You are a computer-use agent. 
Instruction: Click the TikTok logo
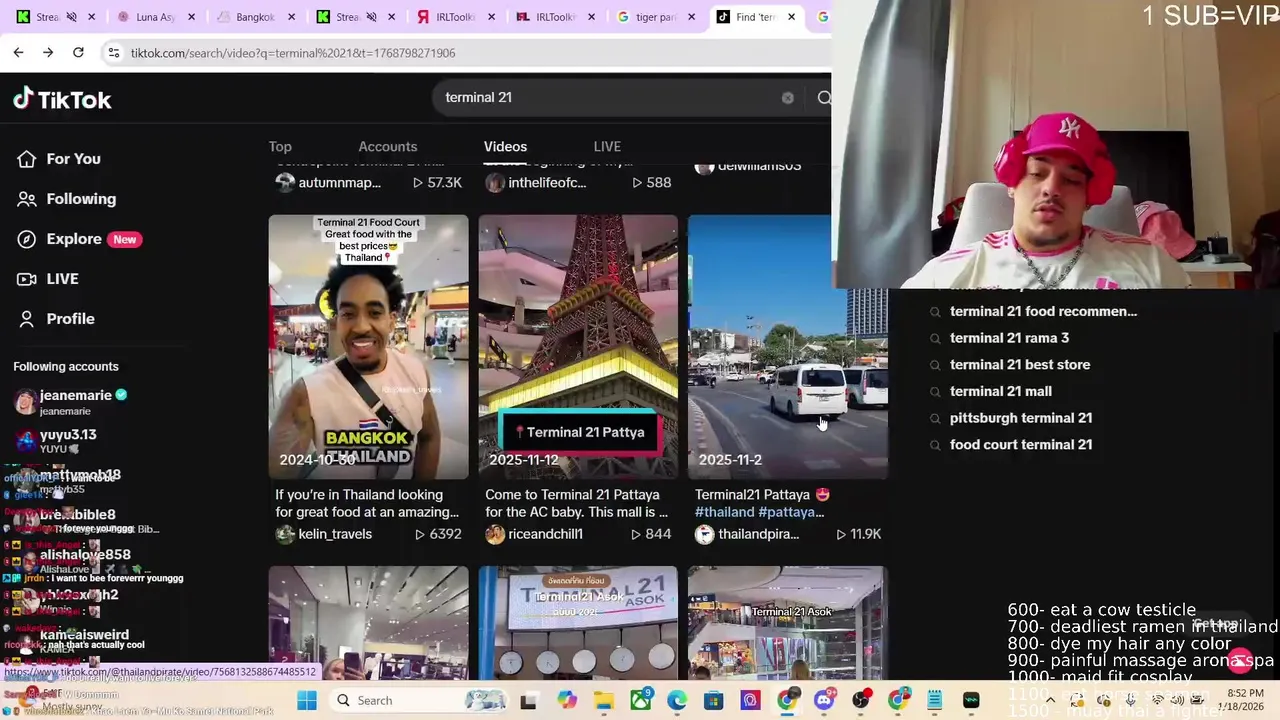[62, 99]
